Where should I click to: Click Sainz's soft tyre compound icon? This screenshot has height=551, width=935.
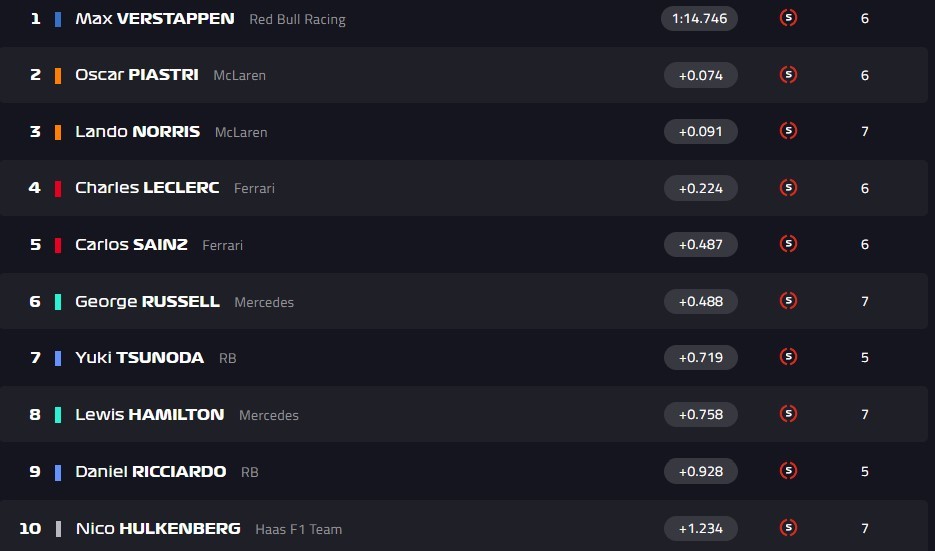(788, 244)
